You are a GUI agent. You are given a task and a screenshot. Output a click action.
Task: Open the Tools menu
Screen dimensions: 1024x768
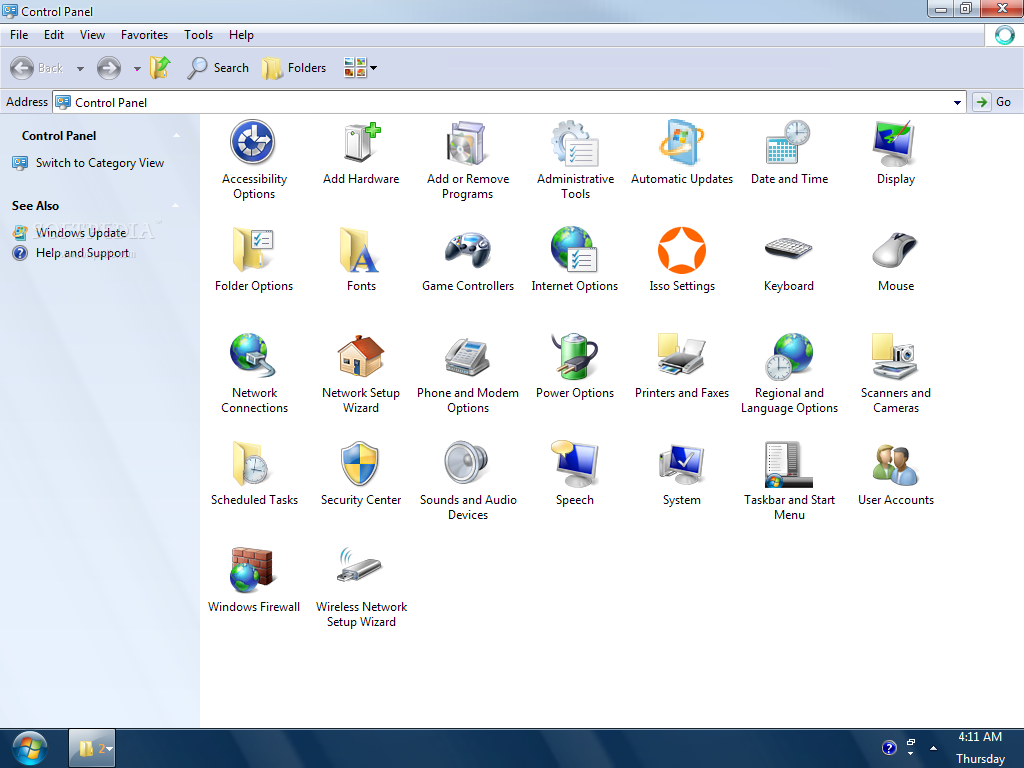(198, 35)
